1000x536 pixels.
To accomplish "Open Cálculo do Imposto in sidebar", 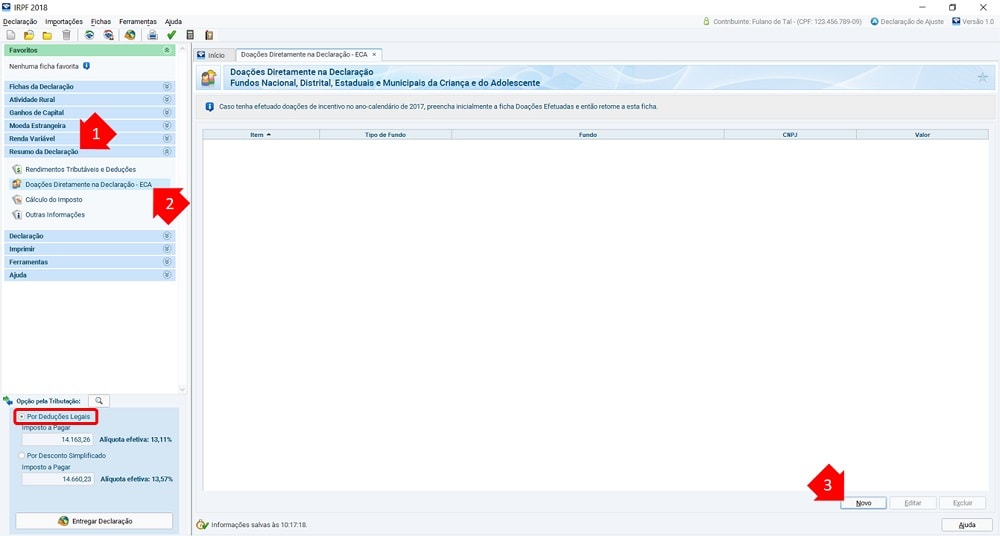I will pyautogui.click(x=53, y=200).
